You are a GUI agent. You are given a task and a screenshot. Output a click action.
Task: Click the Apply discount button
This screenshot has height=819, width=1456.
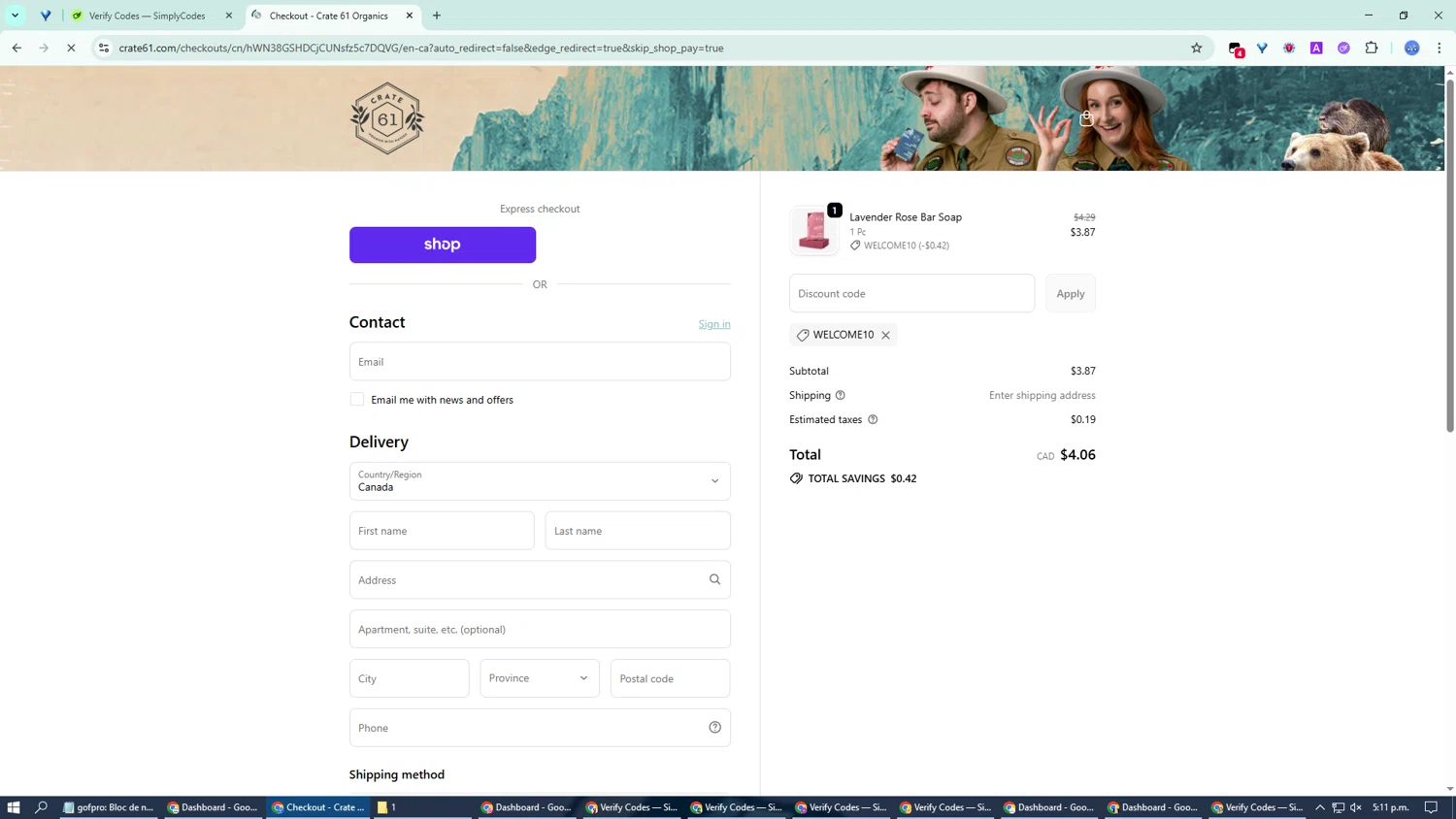click(x=1071, y=293)
